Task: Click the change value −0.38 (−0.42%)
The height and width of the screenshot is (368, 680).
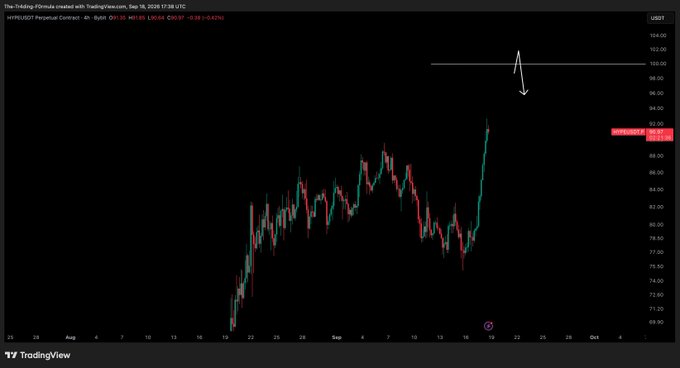Action: pyautogui.click(x=206, y=18)
